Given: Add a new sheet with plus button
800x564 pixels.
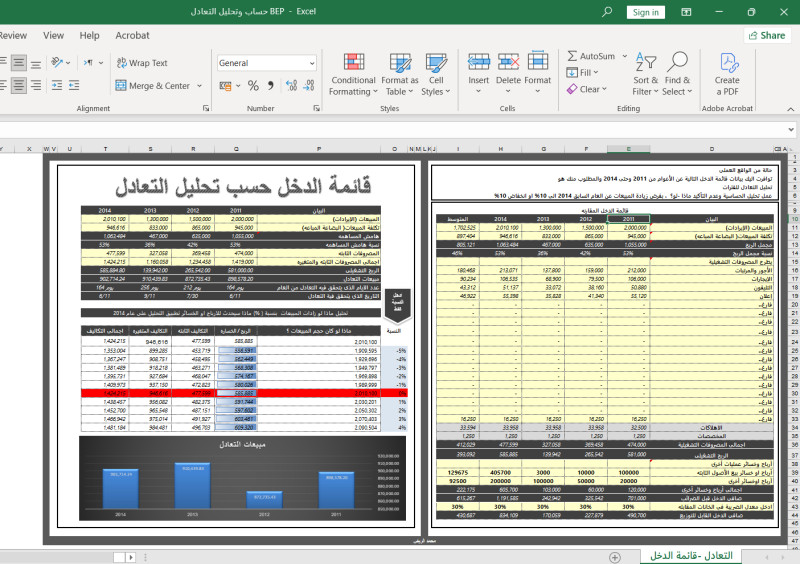Looking at the screenshot, I should [615, 555].
